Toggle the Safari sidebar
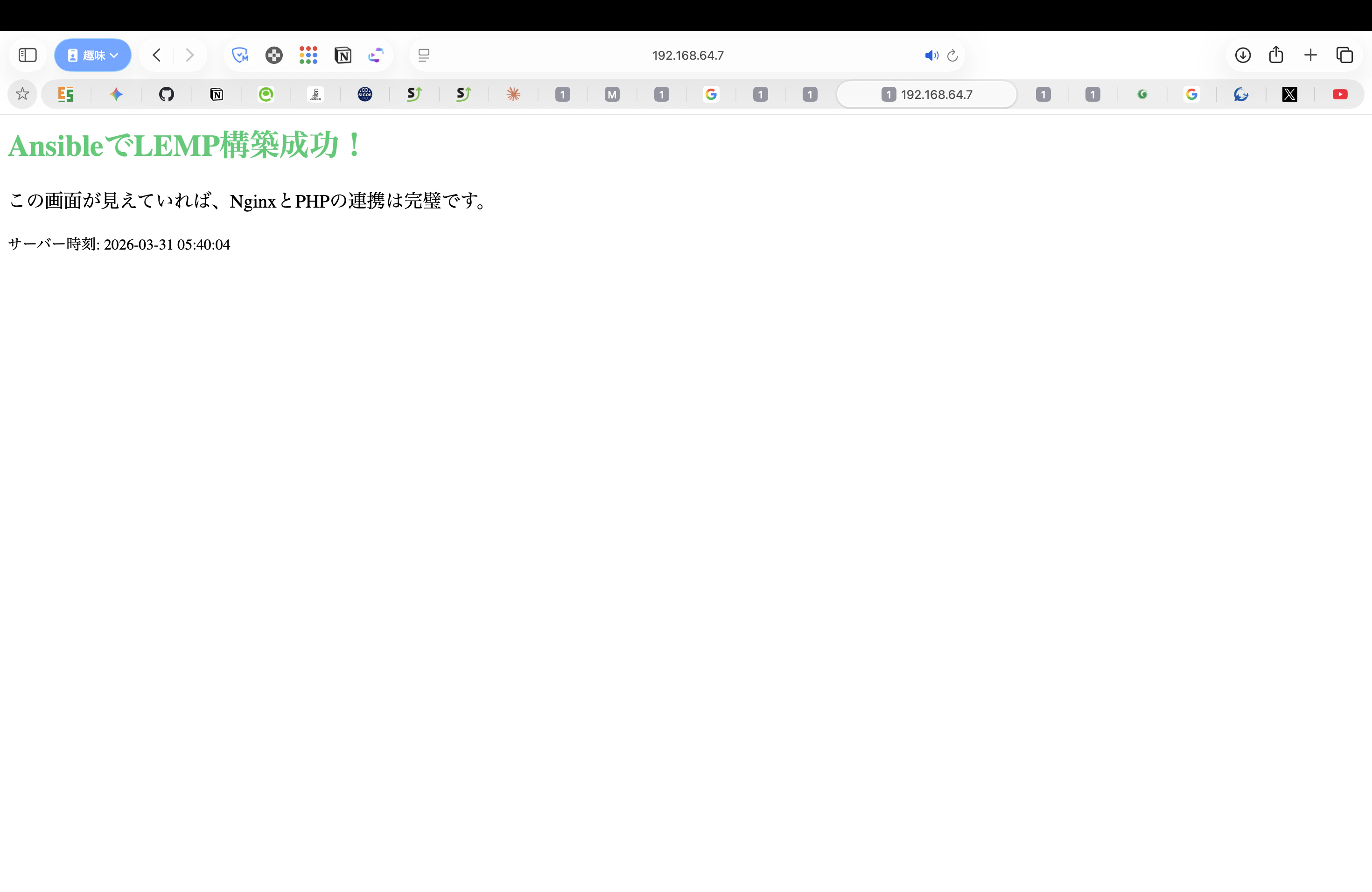Image resolution: width=1372 pixels, height=892 pixels. [27, 55]
